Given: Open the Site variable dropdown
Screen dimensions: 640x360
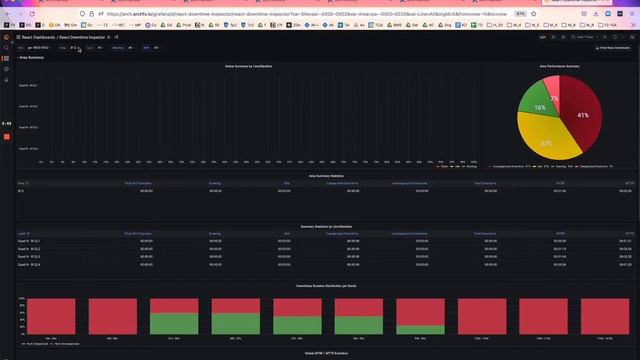Looking at the screenshot, I should click(39, 48).
